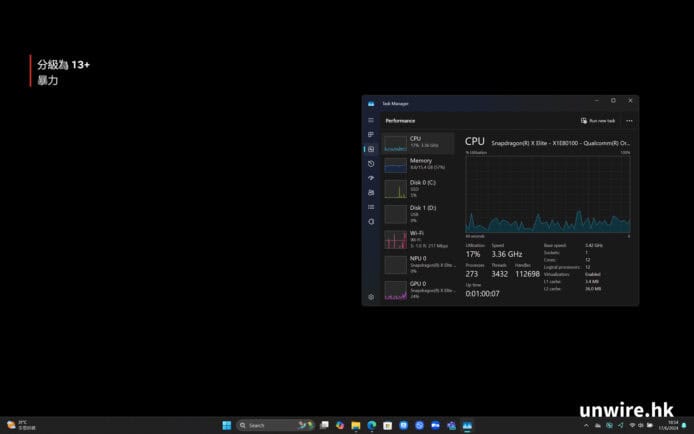Select GPU 0 in performance list

(x=418, y=290)
